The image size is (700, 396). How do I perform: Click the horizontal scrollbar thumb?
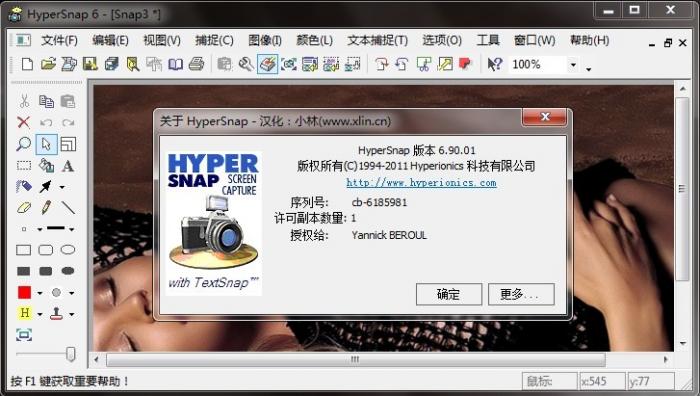click(355, 359)
